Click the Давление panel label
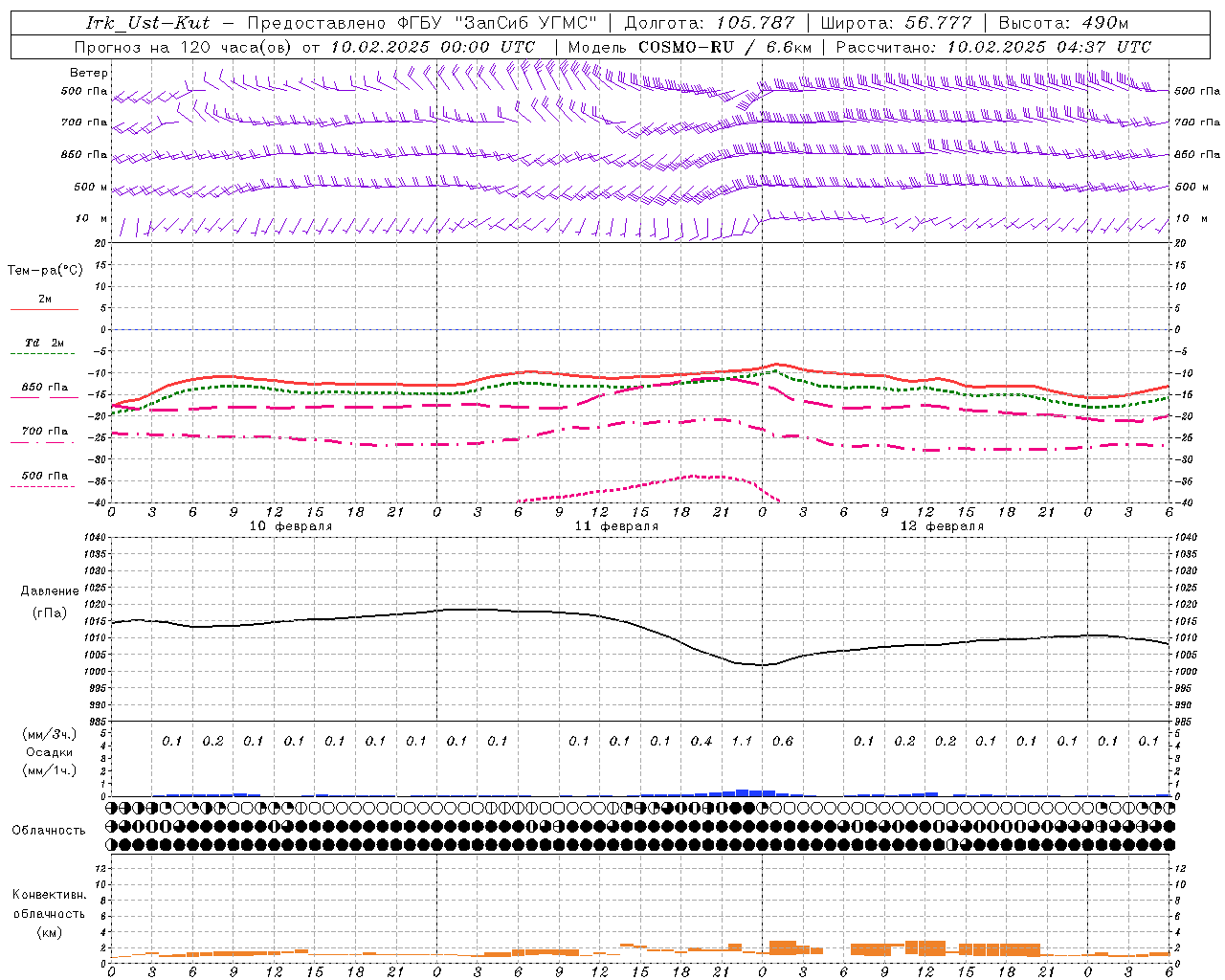Image resolution: width=1225 pixels, height=980 pixels. [x=50, y=591]
